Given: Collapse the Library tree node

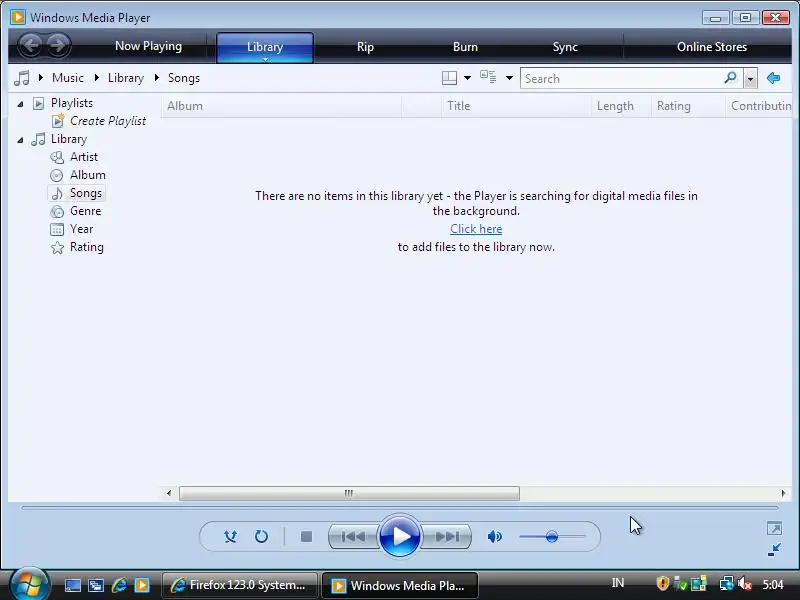Looking at the screenshot, I should click(20, 140).
